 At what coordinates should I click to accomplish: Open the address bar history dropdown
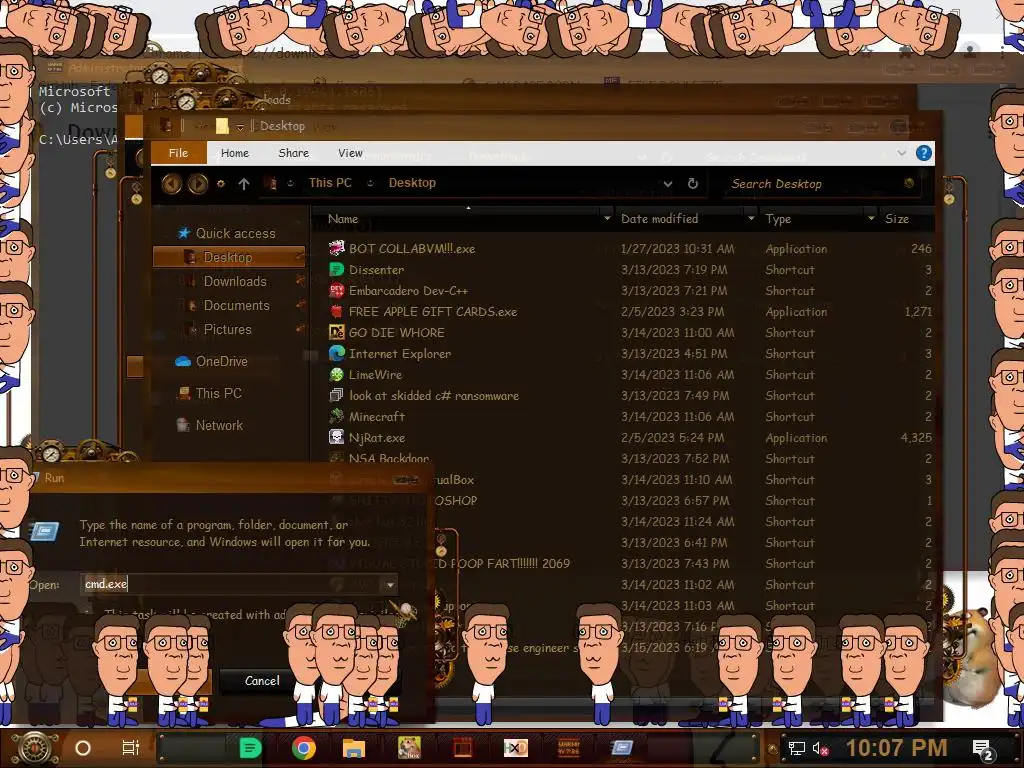click(x=667, y=184)
